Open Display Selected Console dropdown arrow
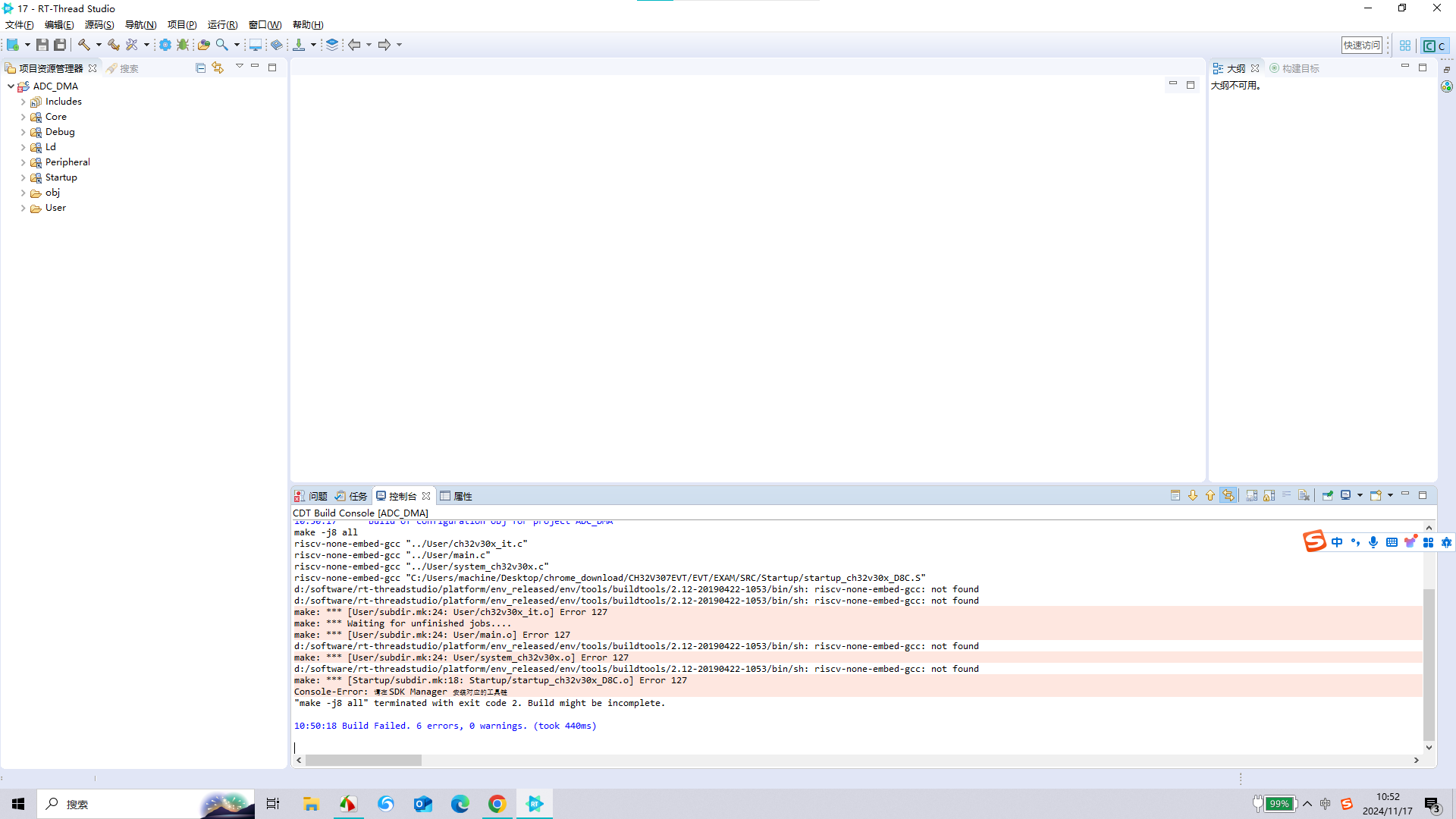This screenshot has width=1456, height=819. pos(1360,495)
